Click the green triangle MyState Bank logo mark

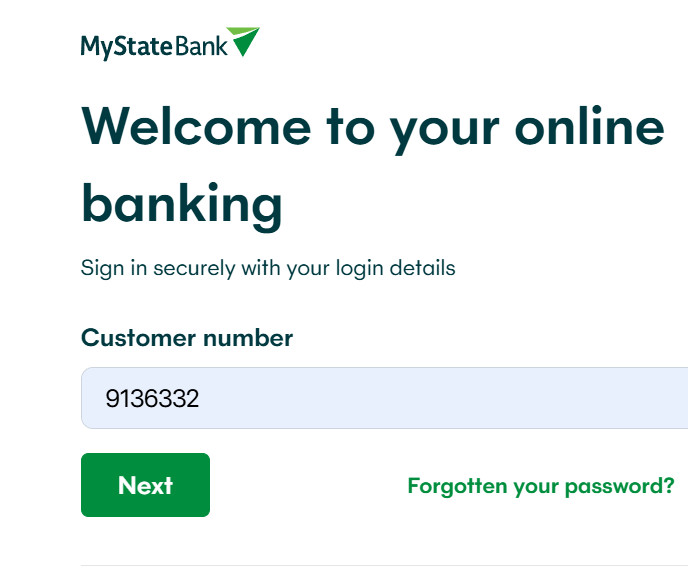pyautogui.click(x=243, y=41)
